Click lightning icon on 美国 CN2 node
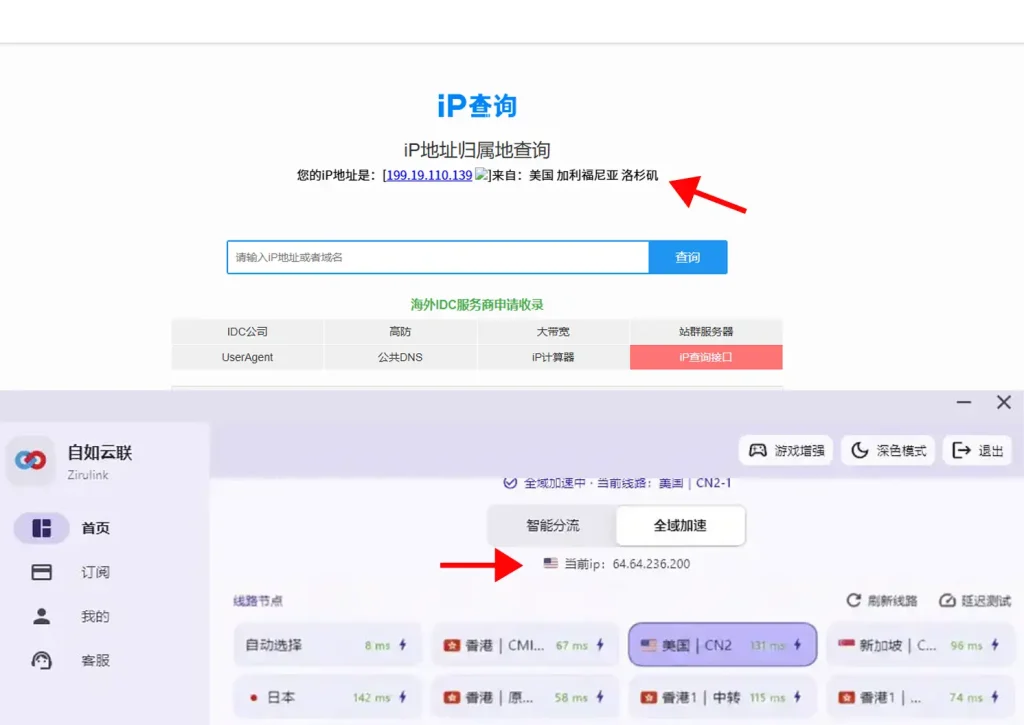 (x=797, y=645)
